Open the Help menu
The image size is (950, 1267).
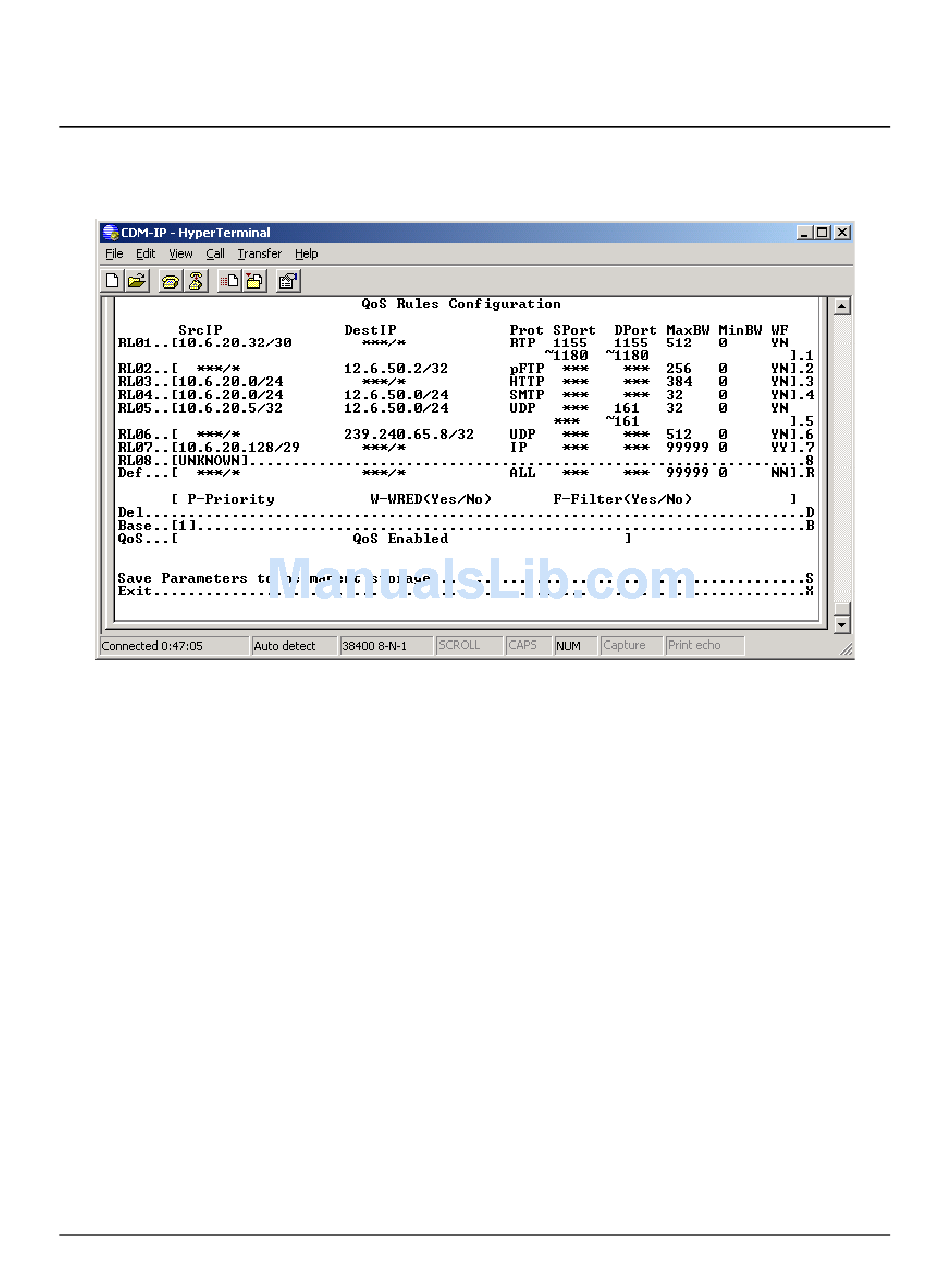pos(307,254)
